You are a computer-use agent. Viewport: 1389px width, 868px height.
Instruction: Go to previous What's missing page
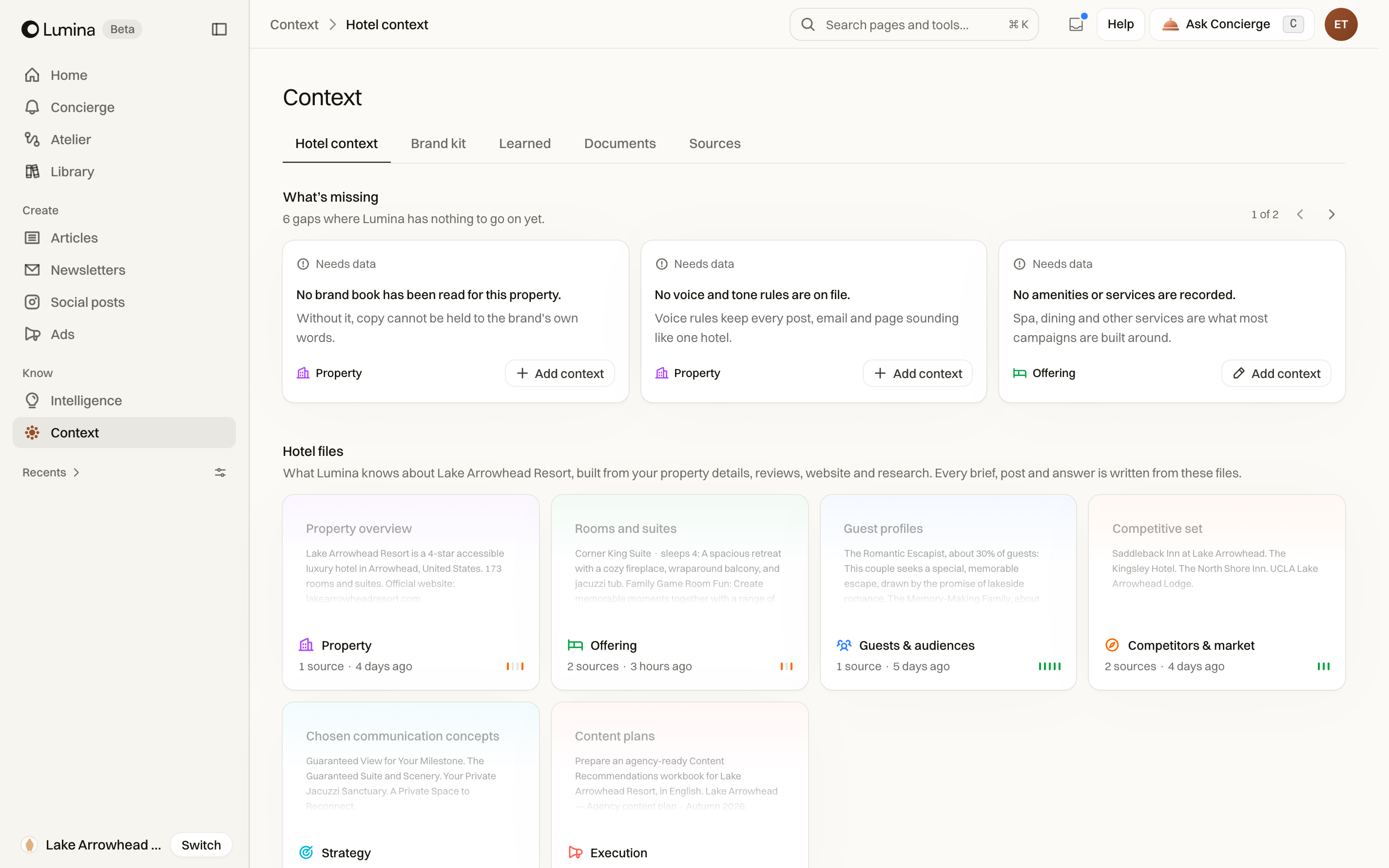tap(1300, 214)
